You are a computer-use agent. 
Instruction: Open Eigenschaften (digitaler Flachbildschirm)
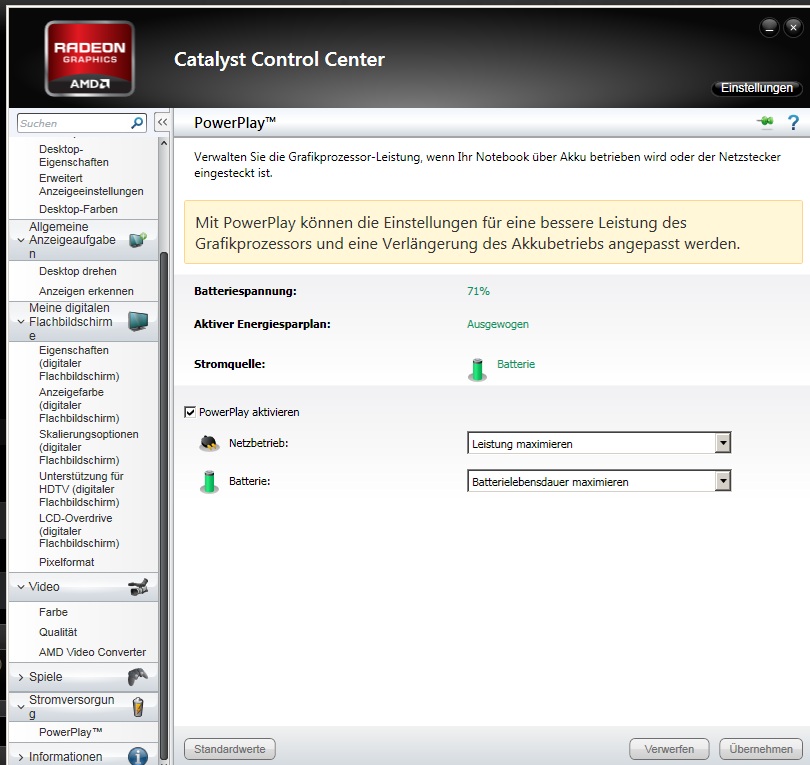click(x=79, y=363)
